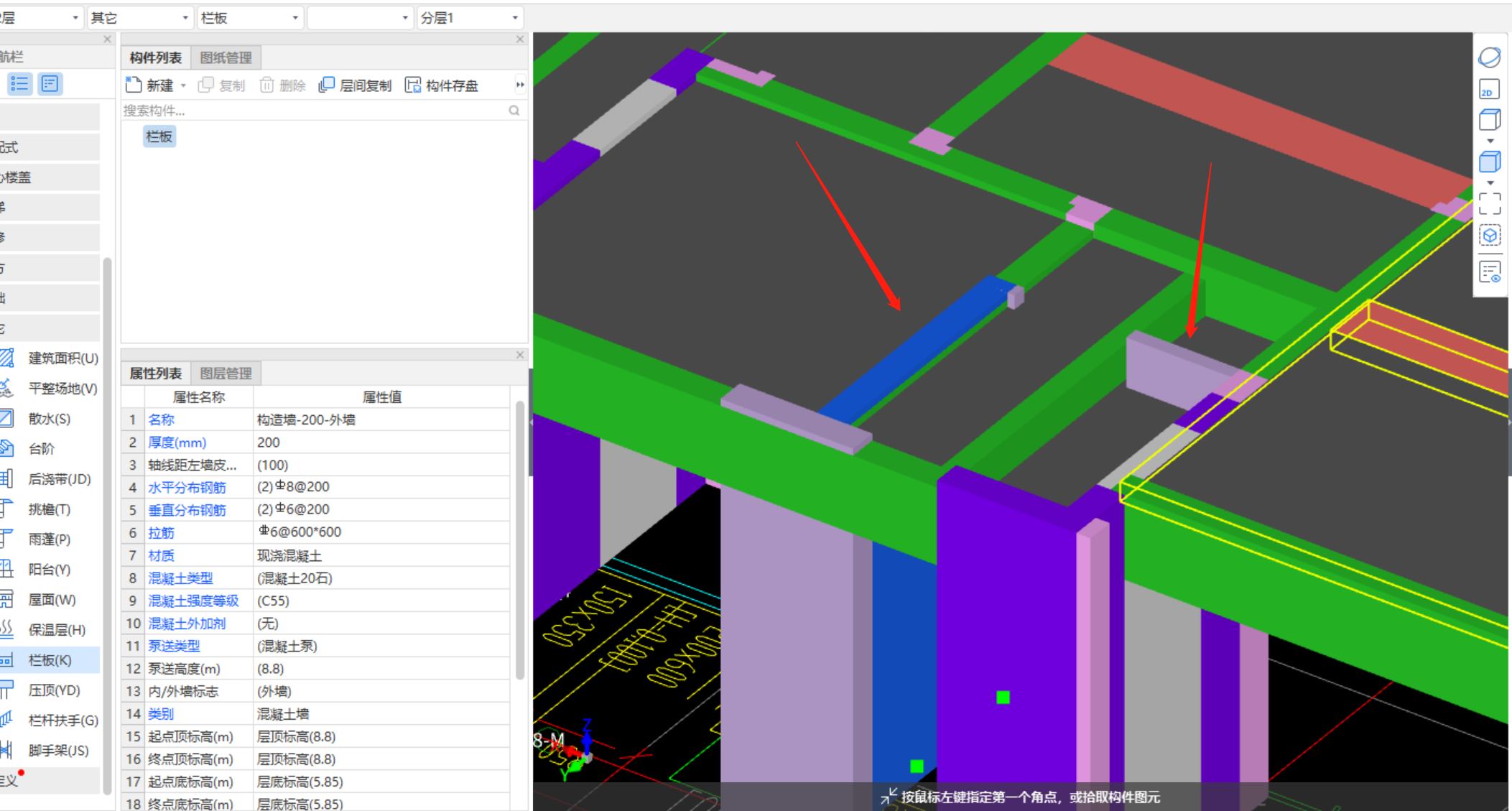Click the wireframe box view icon
Viewport: 1512px width, 811px height.
[x=1490, y=119]
